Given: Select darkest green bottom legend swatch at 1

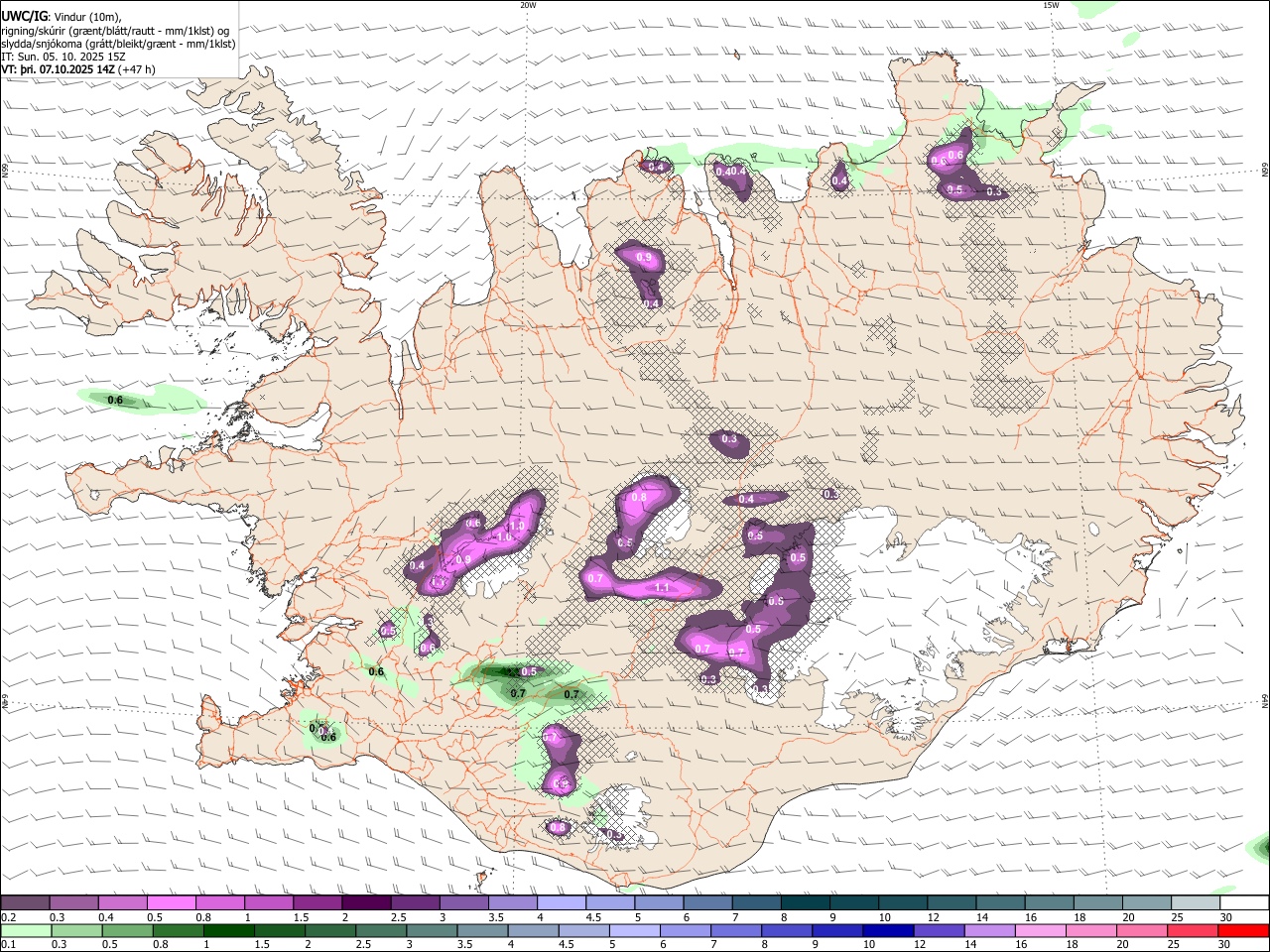Looking at the screenshot, I should coord(229,930).
